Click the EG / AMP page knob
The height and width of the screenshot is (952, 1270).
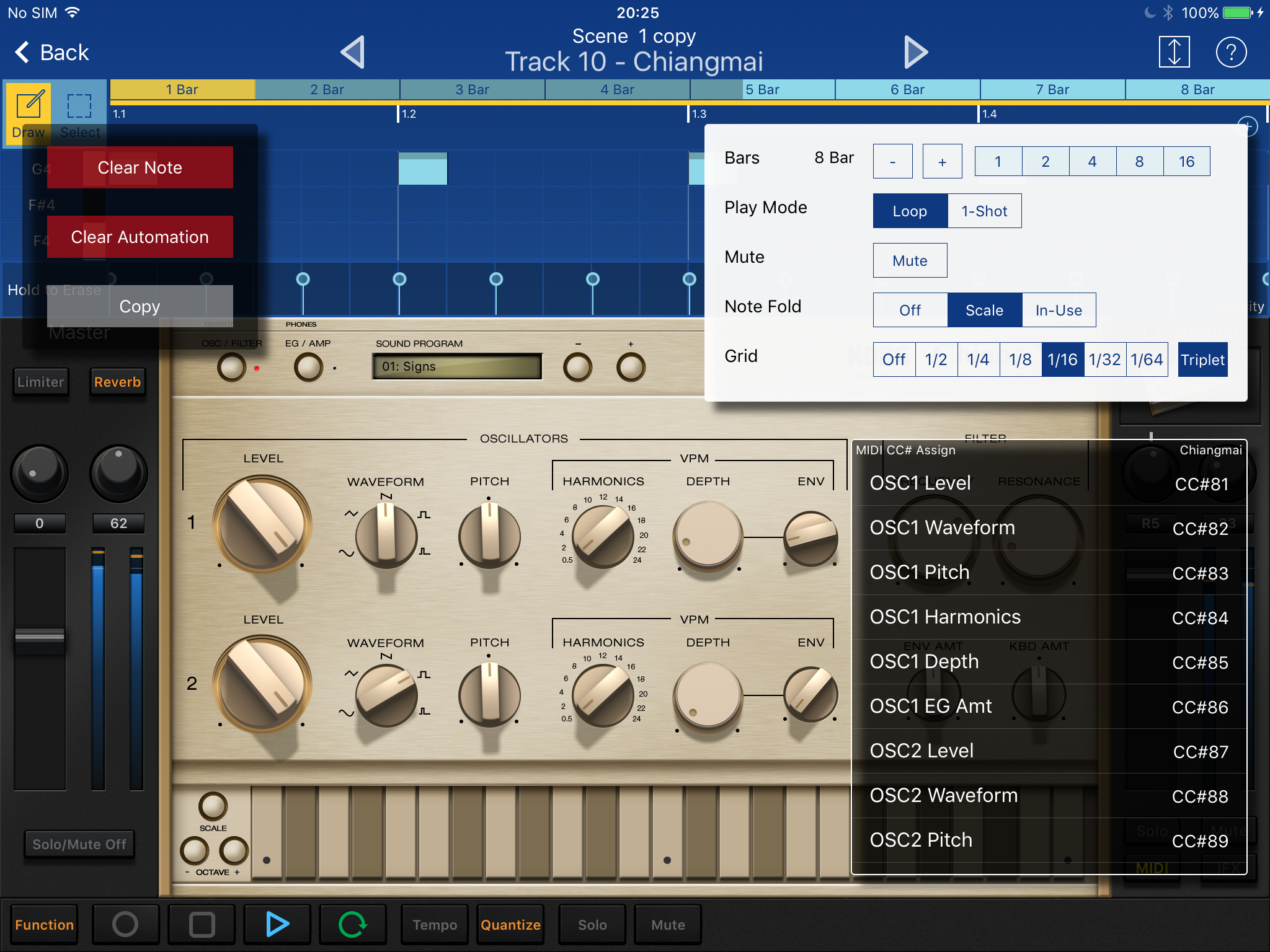(x=308, y=367)
